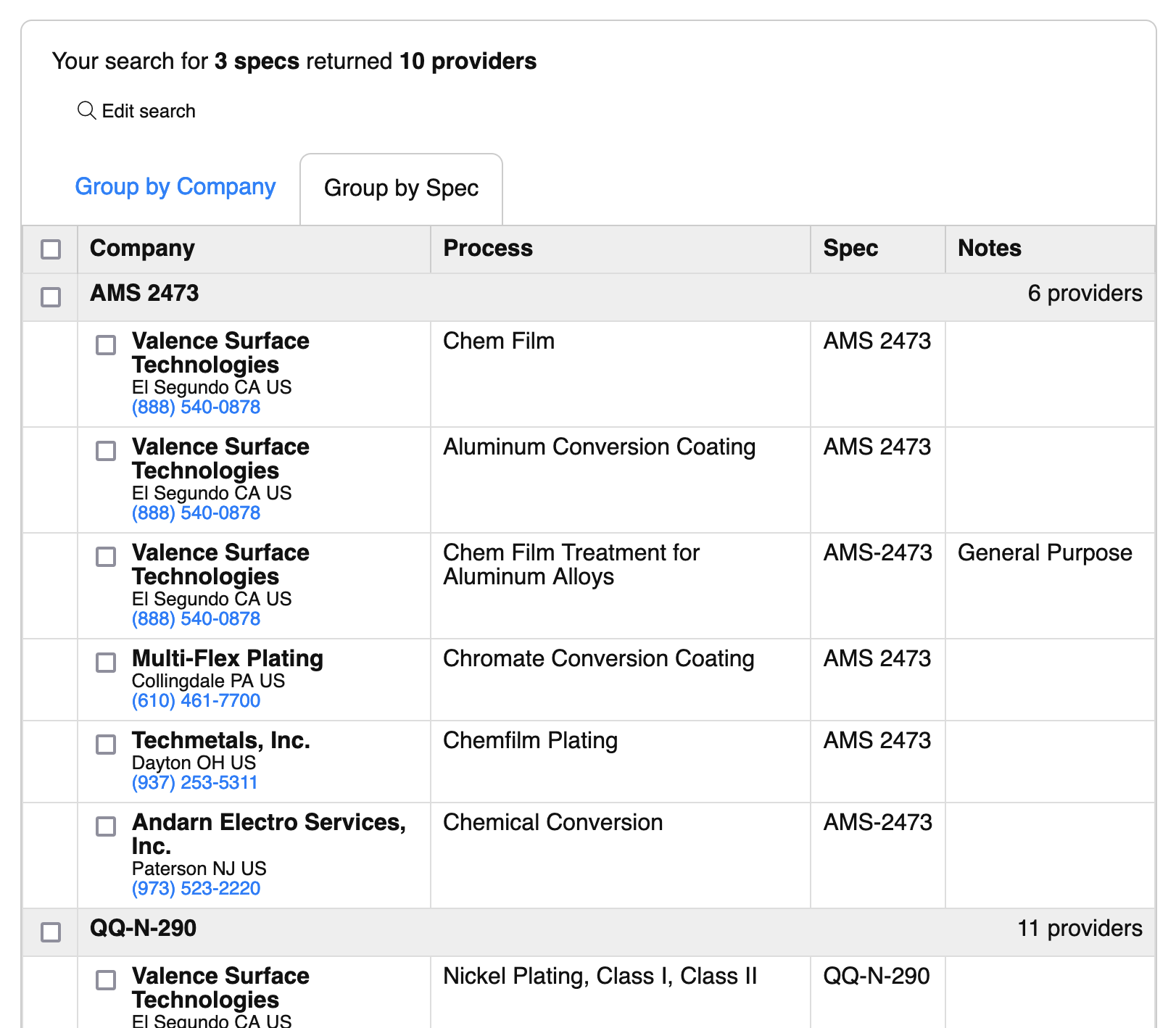Check the AMS 2473 group checkbox
The image size is (1176, 1028).
(x=49, y=296)
